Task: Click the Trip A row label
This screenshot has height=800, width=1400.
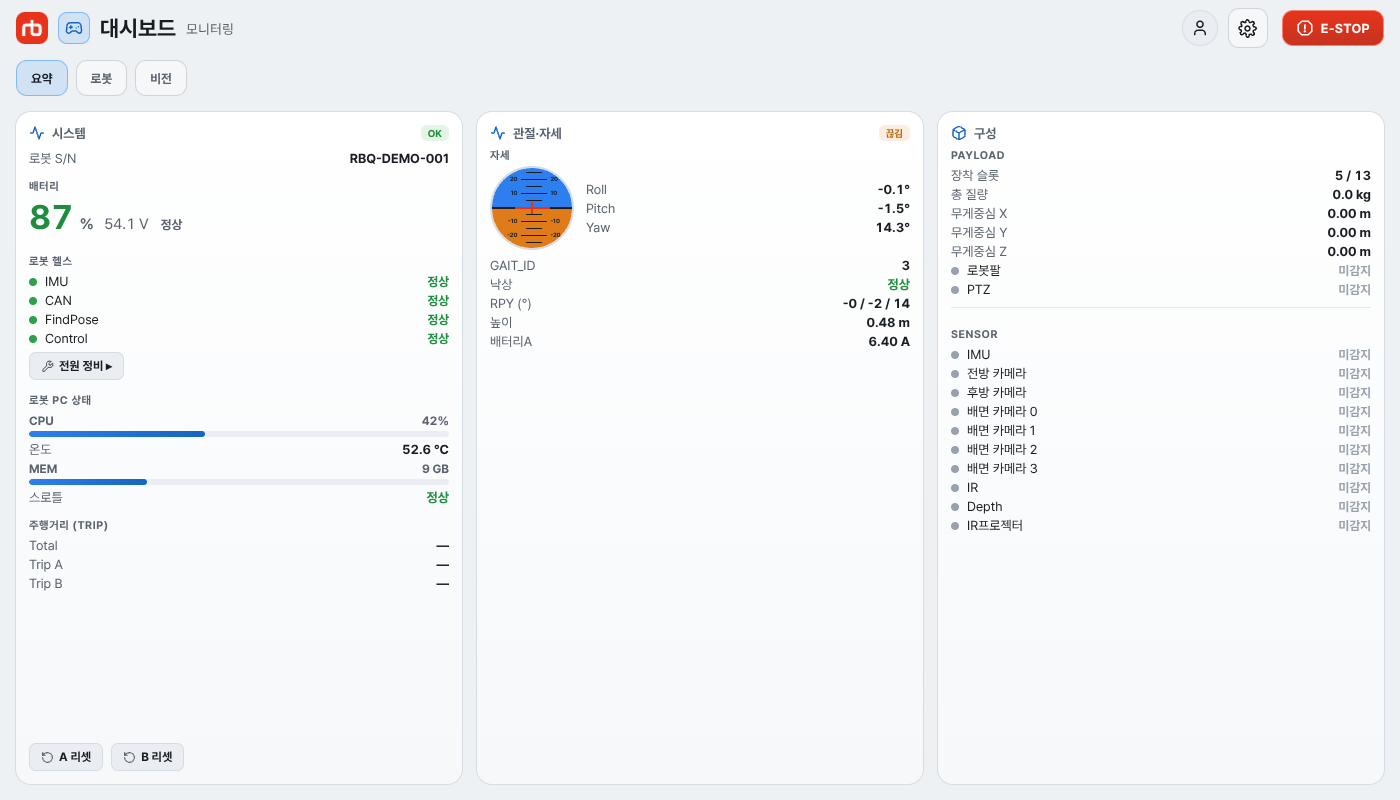Action: click(46, 565)
